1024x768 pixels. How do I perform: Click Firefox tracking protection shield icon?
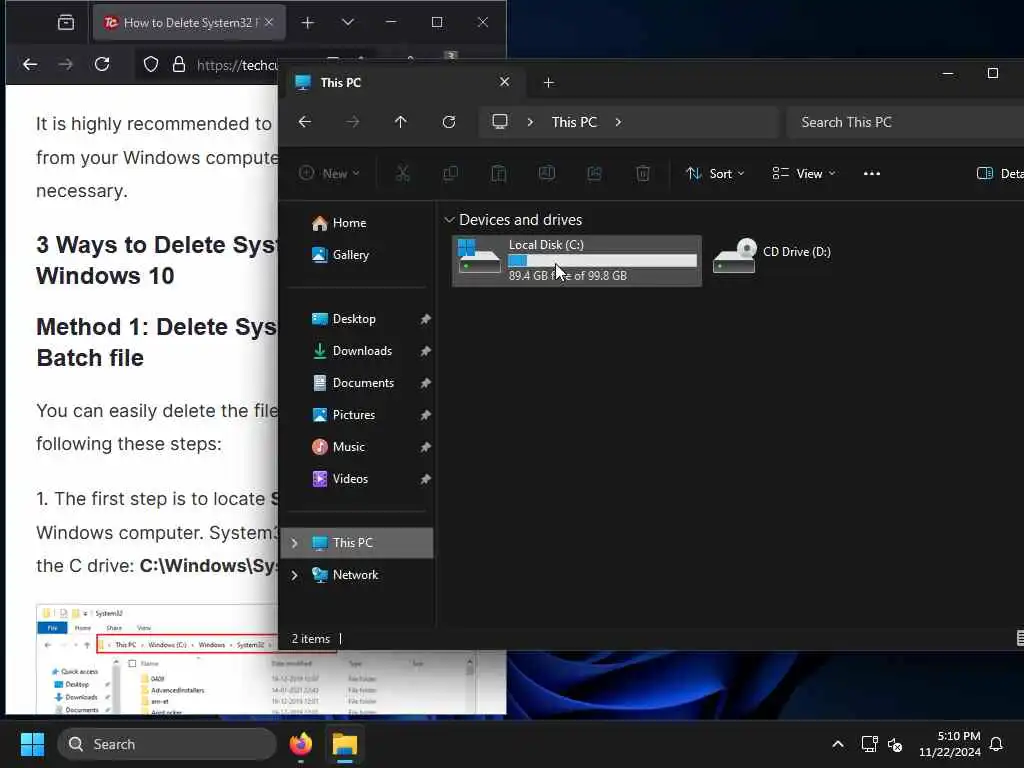[x=151, y=65]
